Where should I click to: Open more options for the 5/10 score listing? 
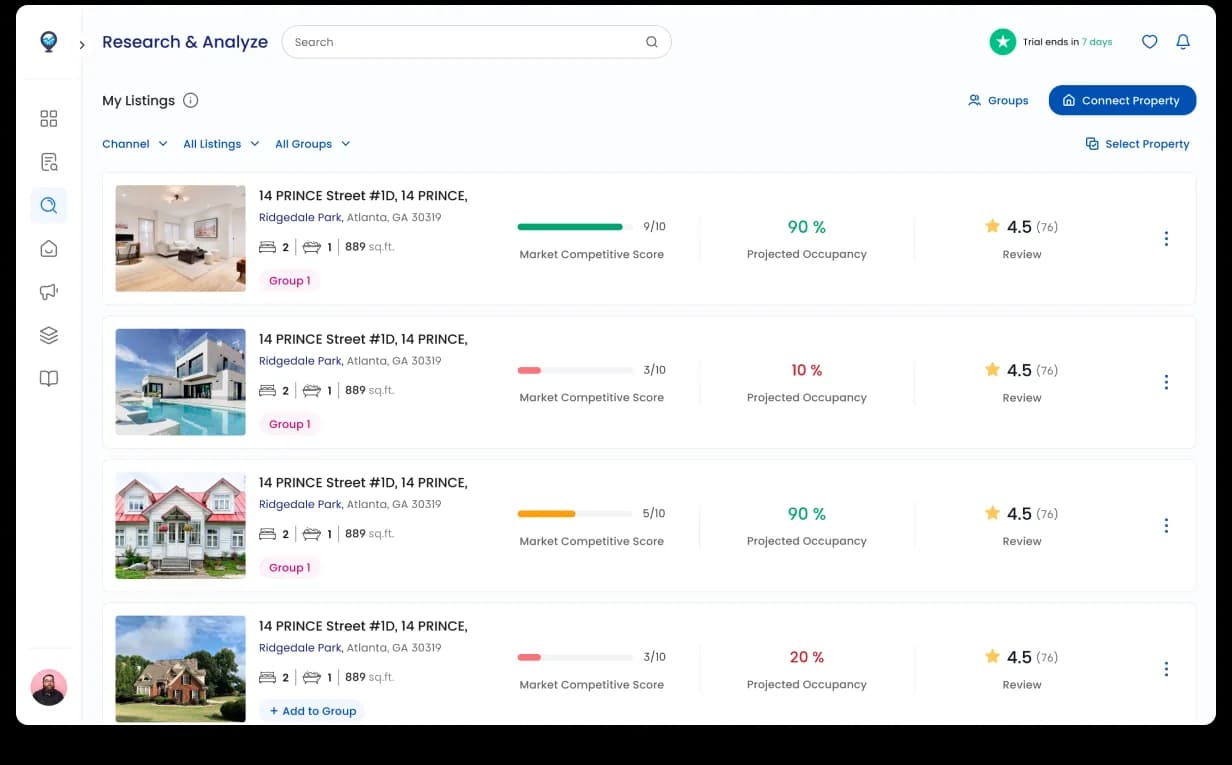(1166, 525)
